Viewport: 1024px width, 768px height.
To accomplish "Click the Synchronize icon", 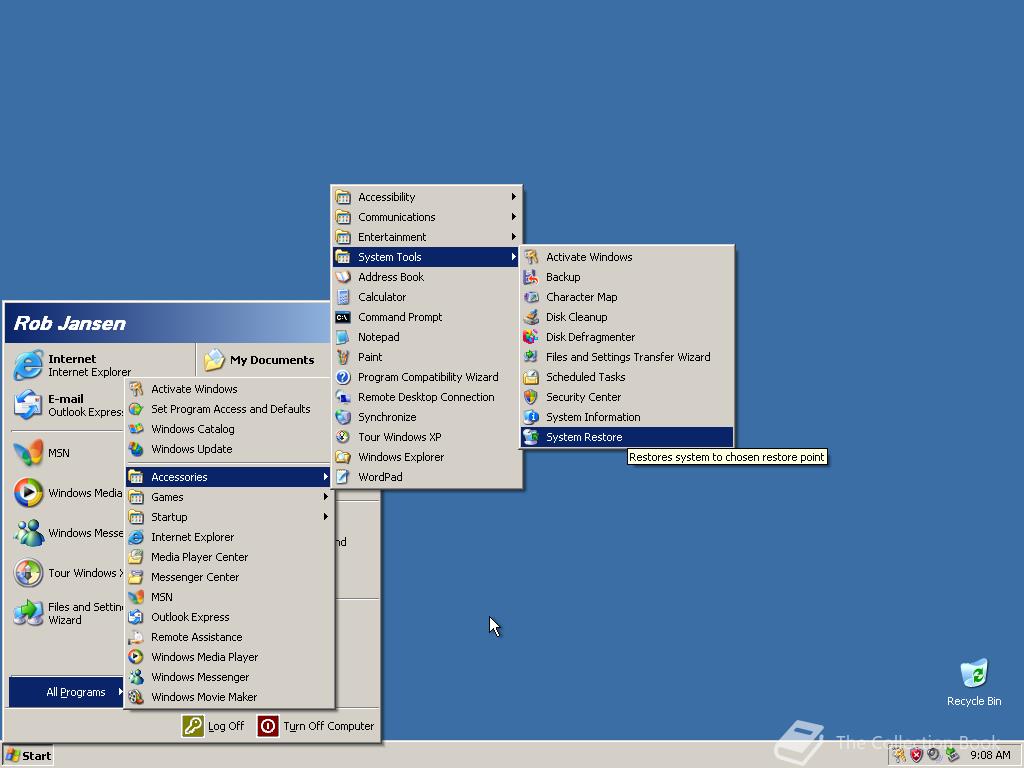I will coord(343,417).
